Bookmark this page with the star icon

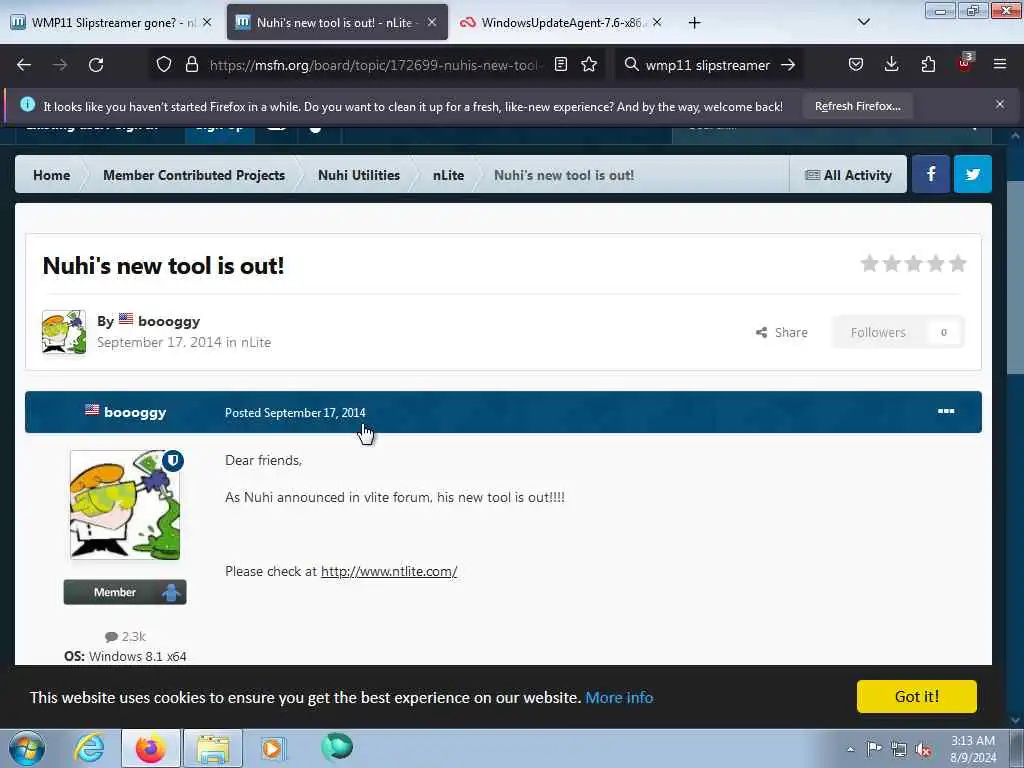[589, 64]
